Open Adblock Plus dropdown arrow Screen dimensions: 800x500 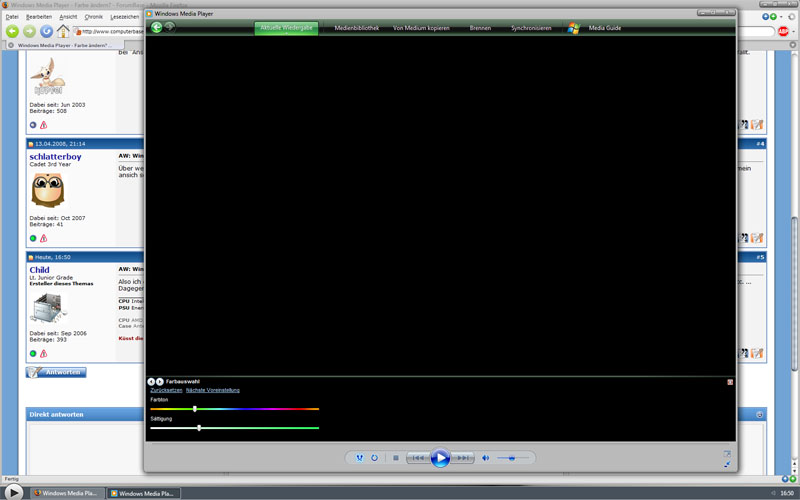[793, 32]
